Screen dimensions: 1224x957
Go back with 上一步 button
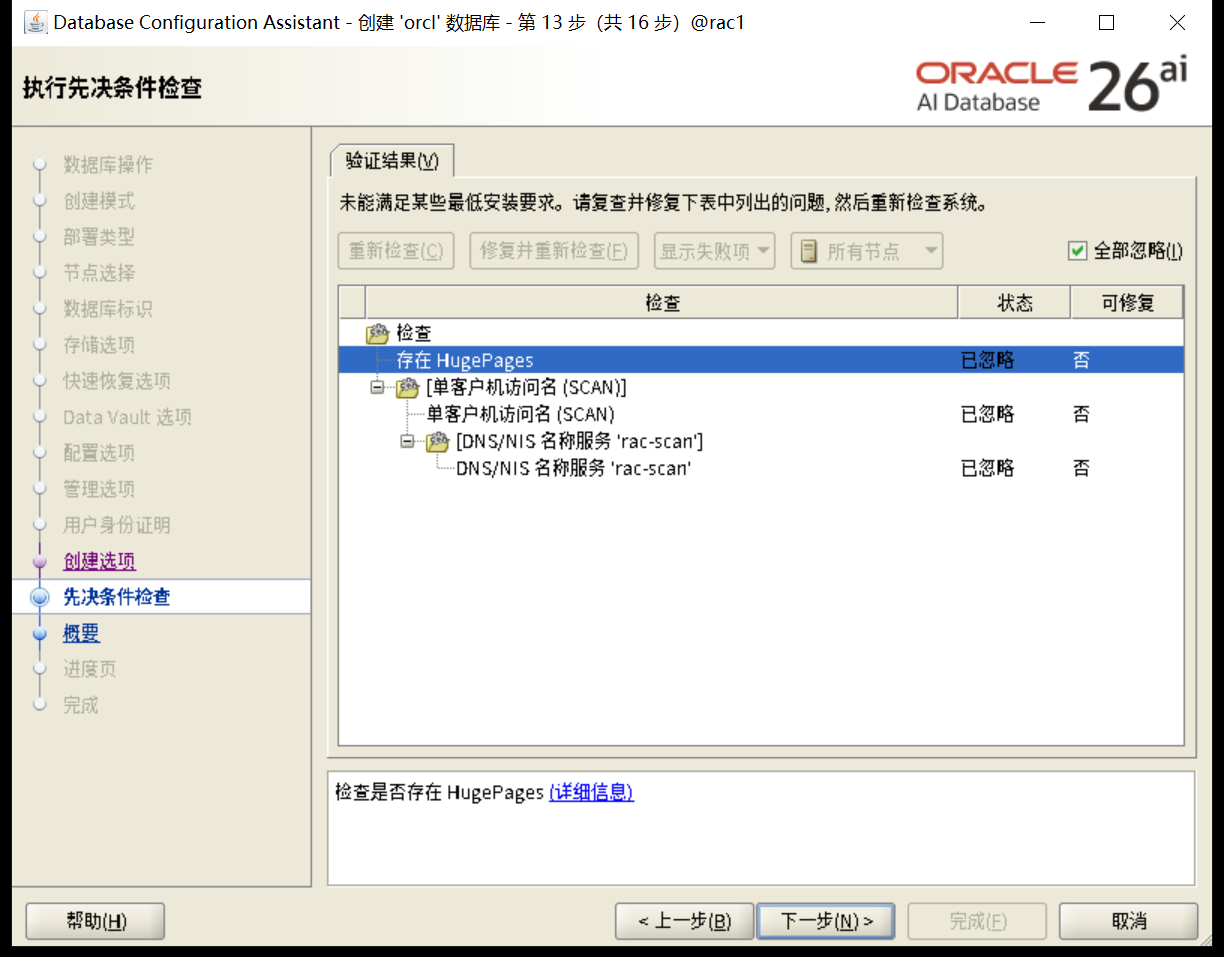point(685,921)
